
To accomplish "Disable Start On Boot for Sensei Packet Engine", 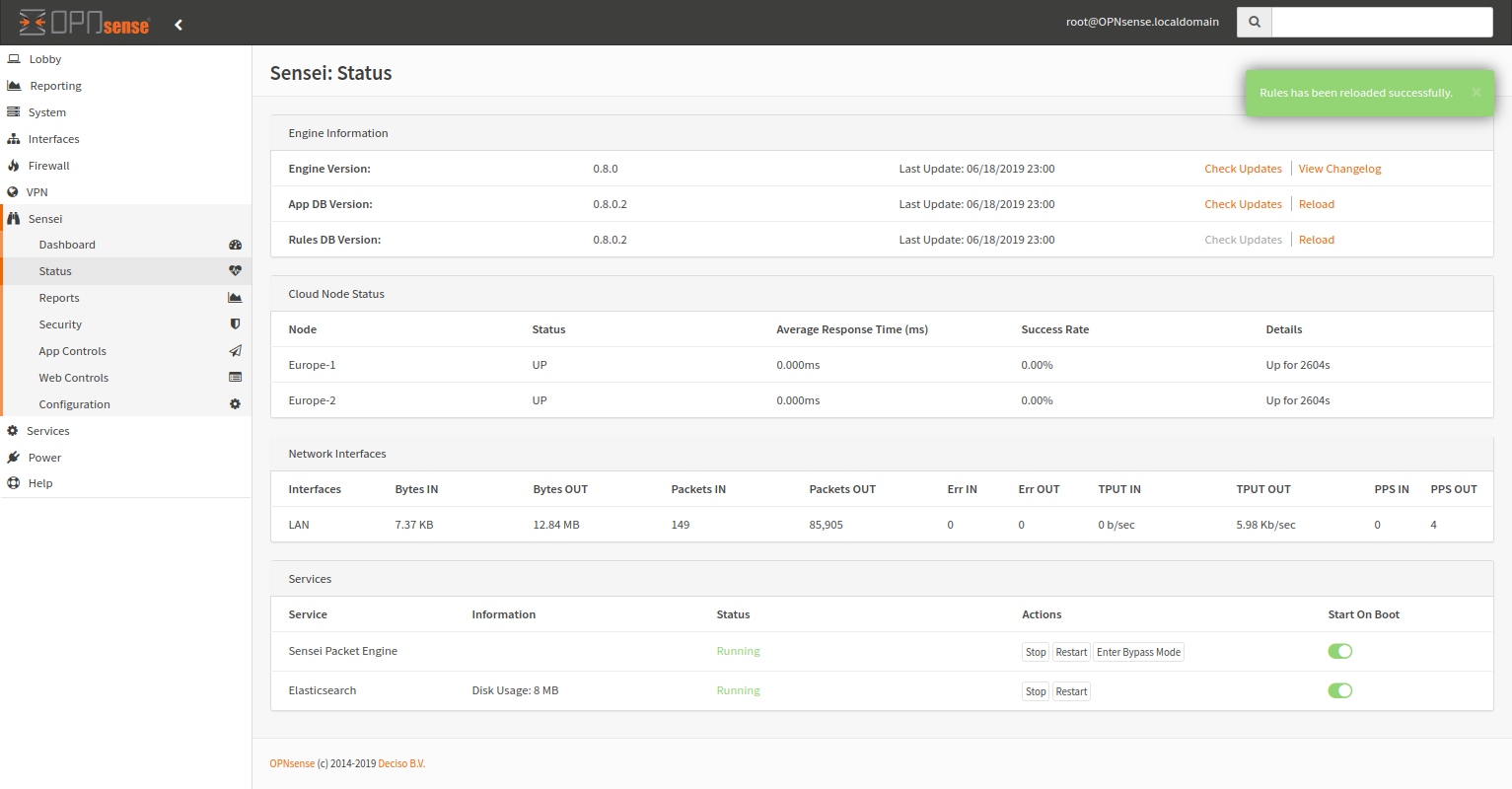I will coord(1339,651).
